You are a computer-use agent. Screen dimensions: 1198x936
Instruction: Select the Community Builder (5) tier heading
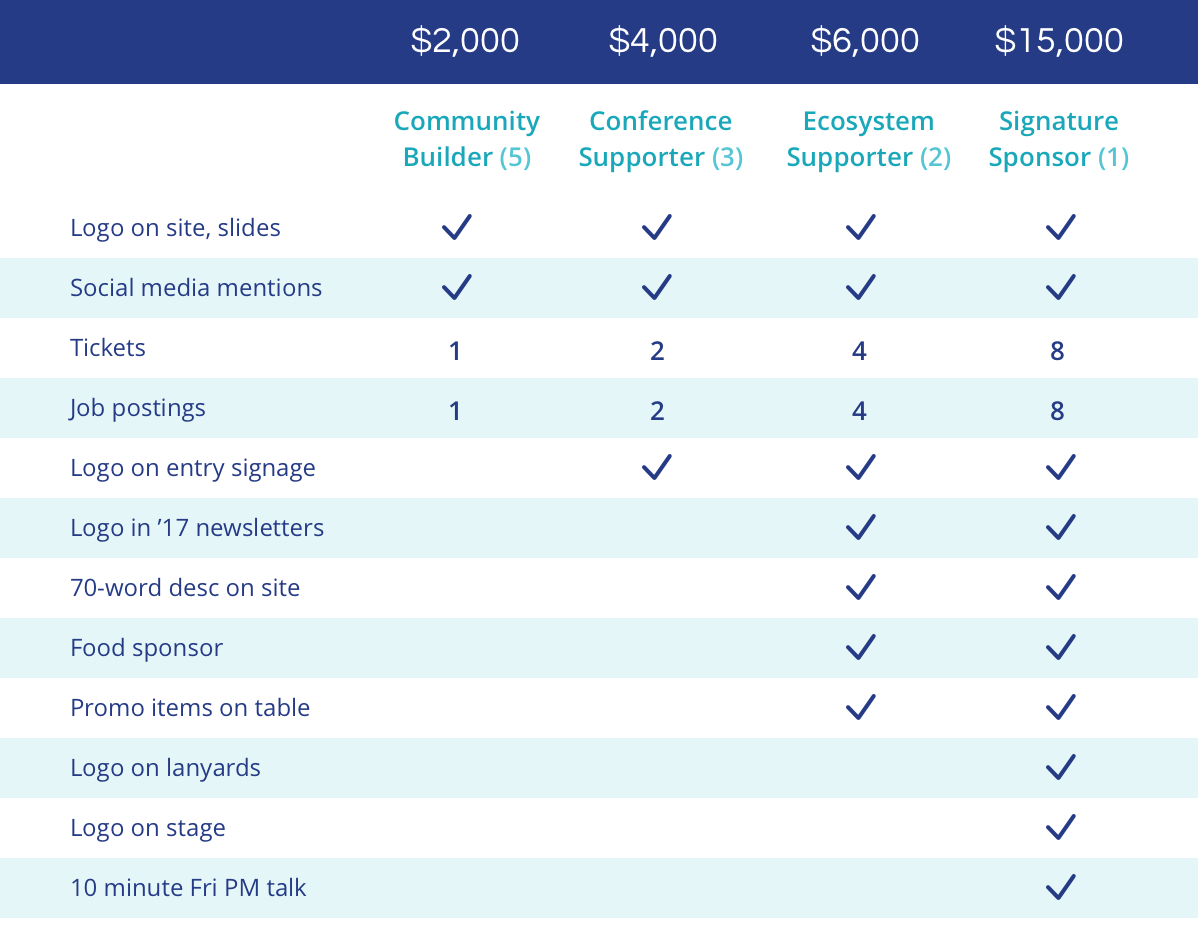[467, 139]
